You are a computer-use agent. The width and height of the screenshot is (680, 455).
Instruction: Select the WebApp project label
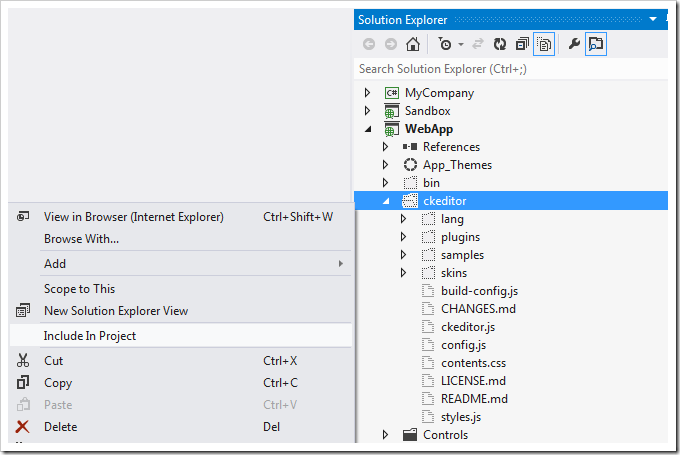pos(429,129)
